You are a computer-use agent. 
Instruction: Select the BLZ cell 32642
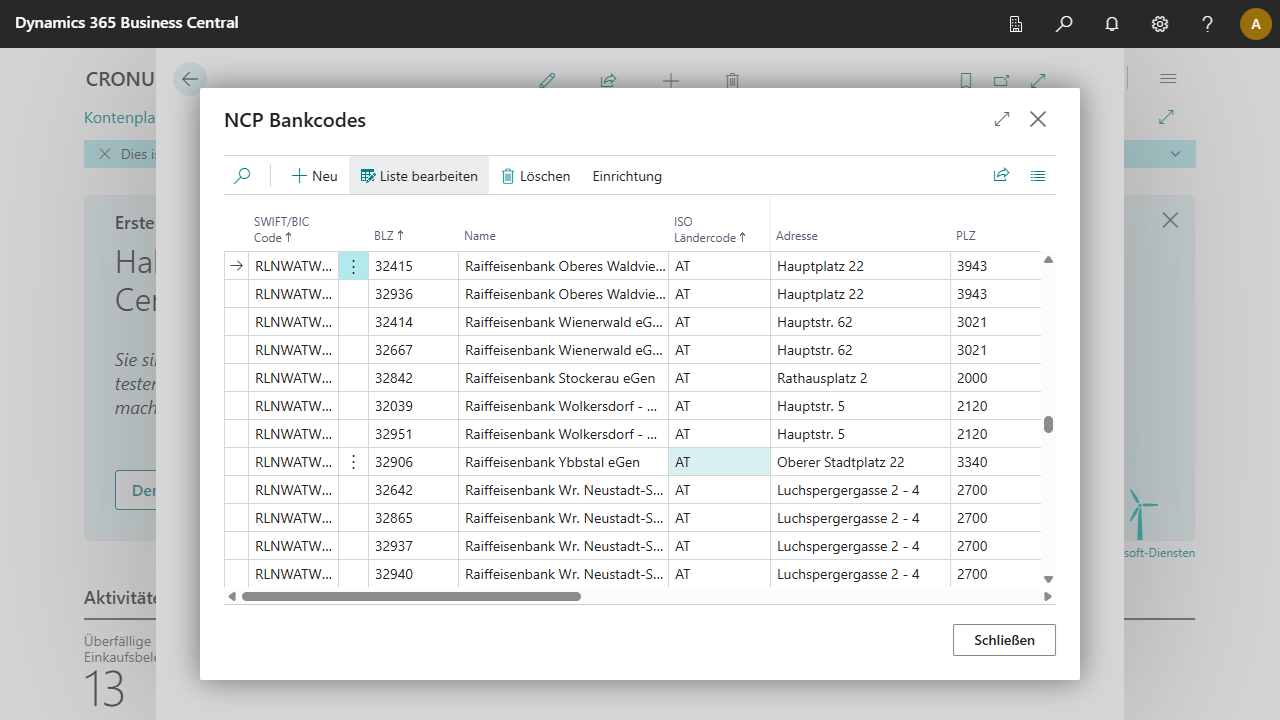pyautogui.click(x=414, y=490)
